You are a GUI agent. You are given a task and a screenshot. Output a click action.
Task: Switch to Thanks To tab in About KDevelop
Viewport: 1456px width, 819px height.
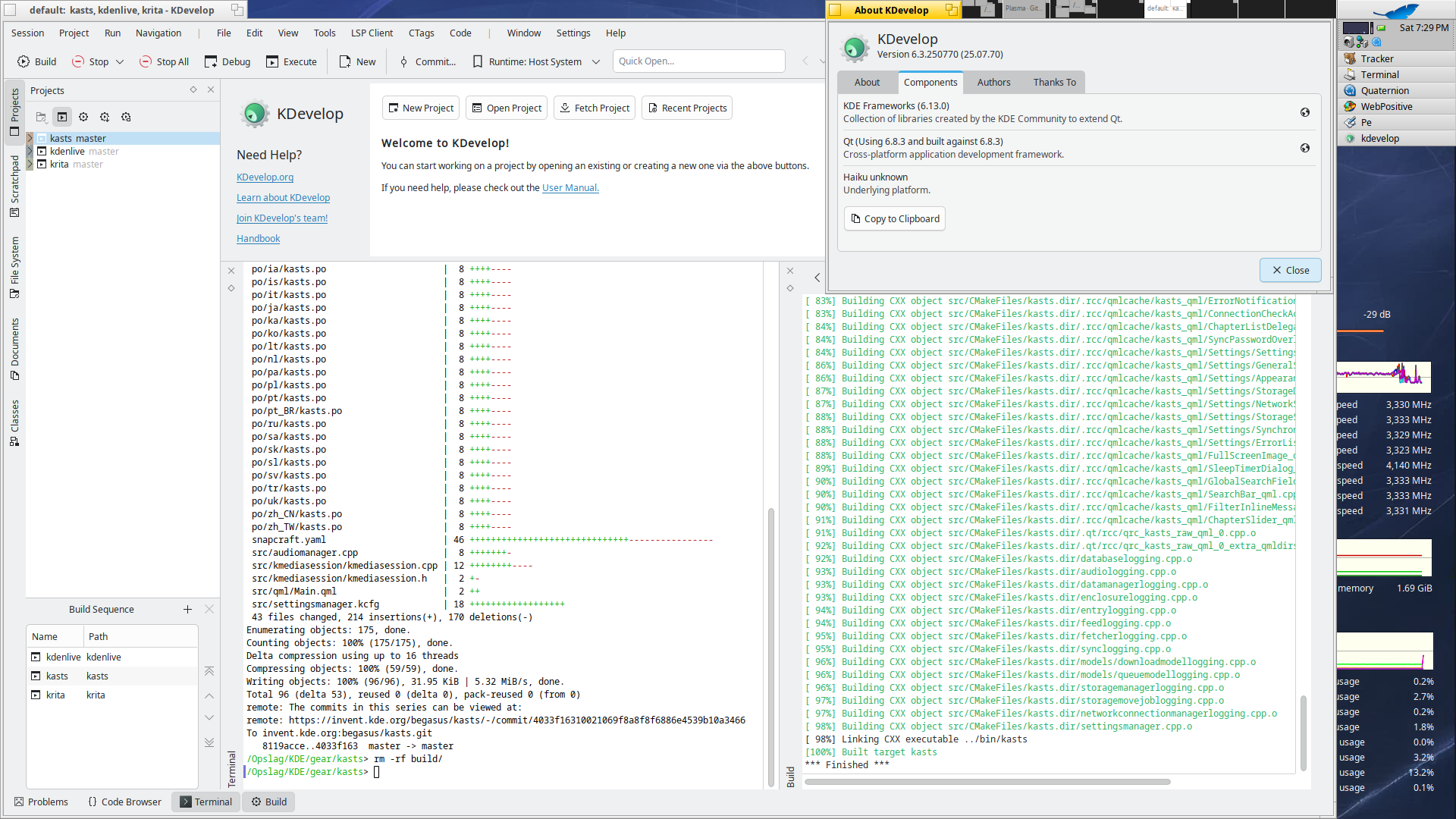[x=1054, y=82]
